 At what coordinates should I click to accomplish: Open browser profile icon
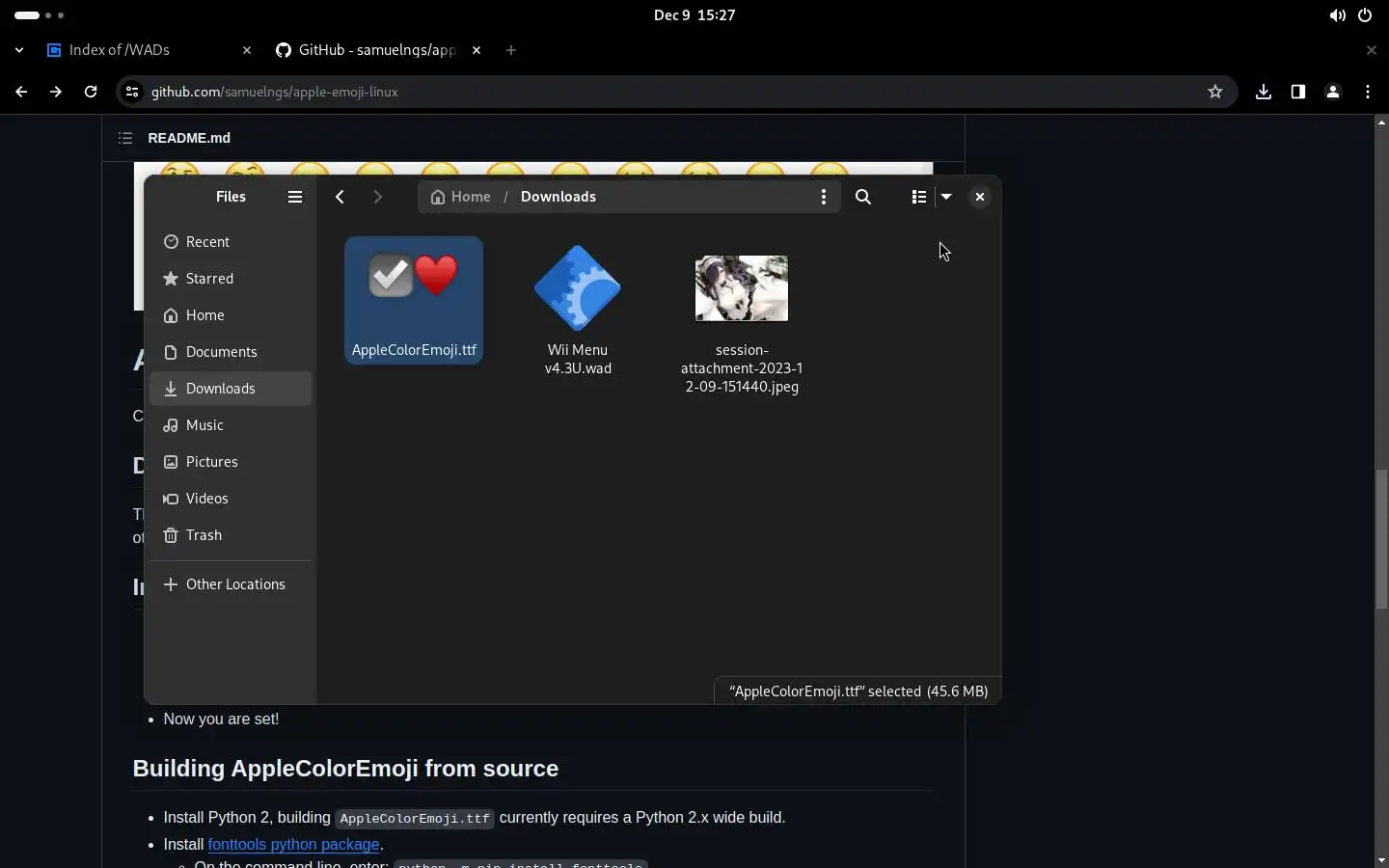coord(1333,92)
